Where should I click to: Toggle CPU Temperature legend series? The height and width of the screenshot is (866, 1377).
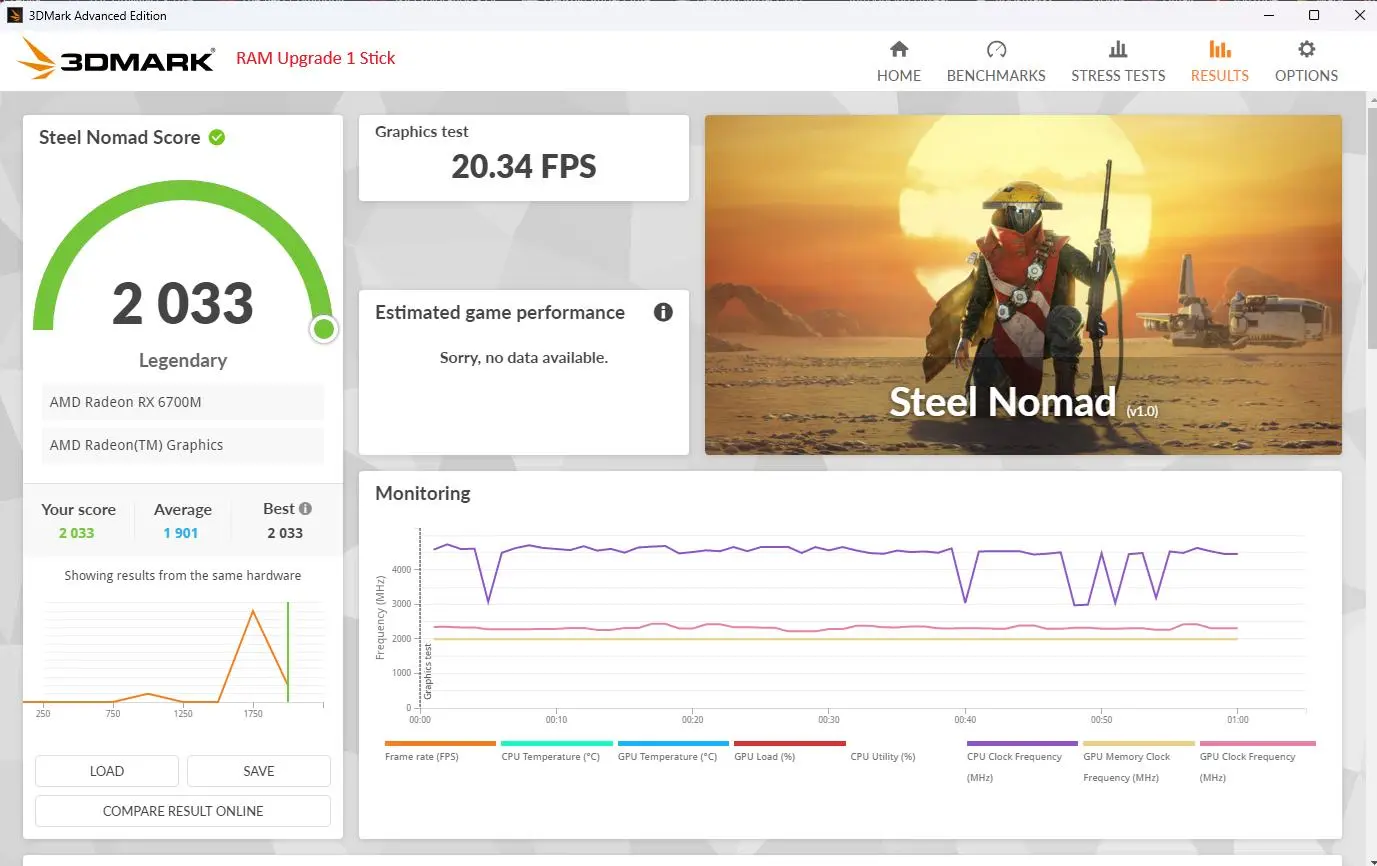[x=556, y=750]
